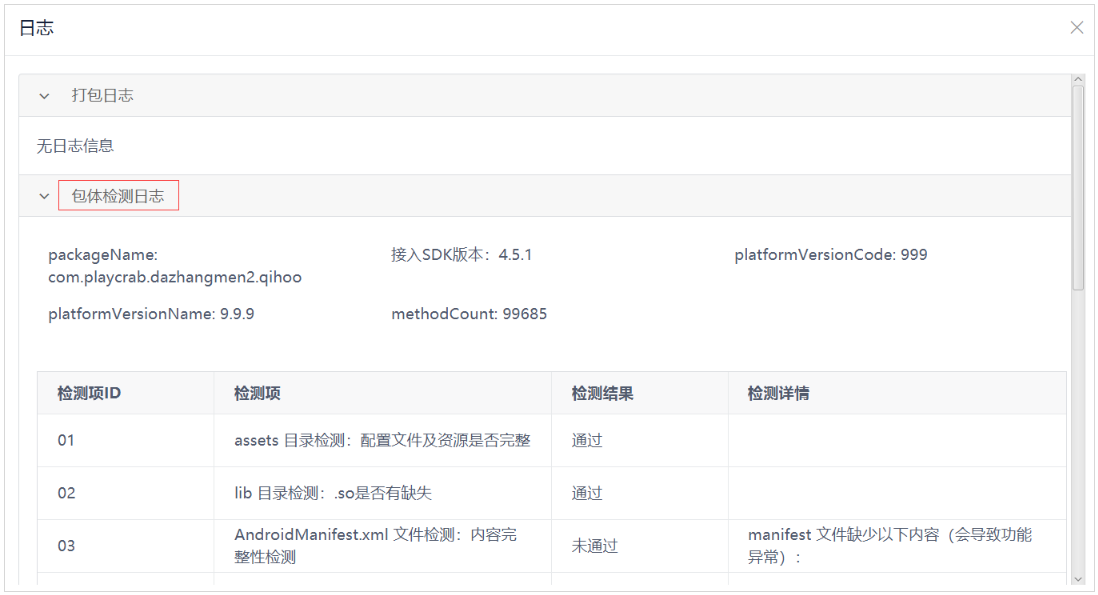Click the scrollbar down arrow
The height and width of the screenshot is (595, 1098).
tap(1078, 578)
